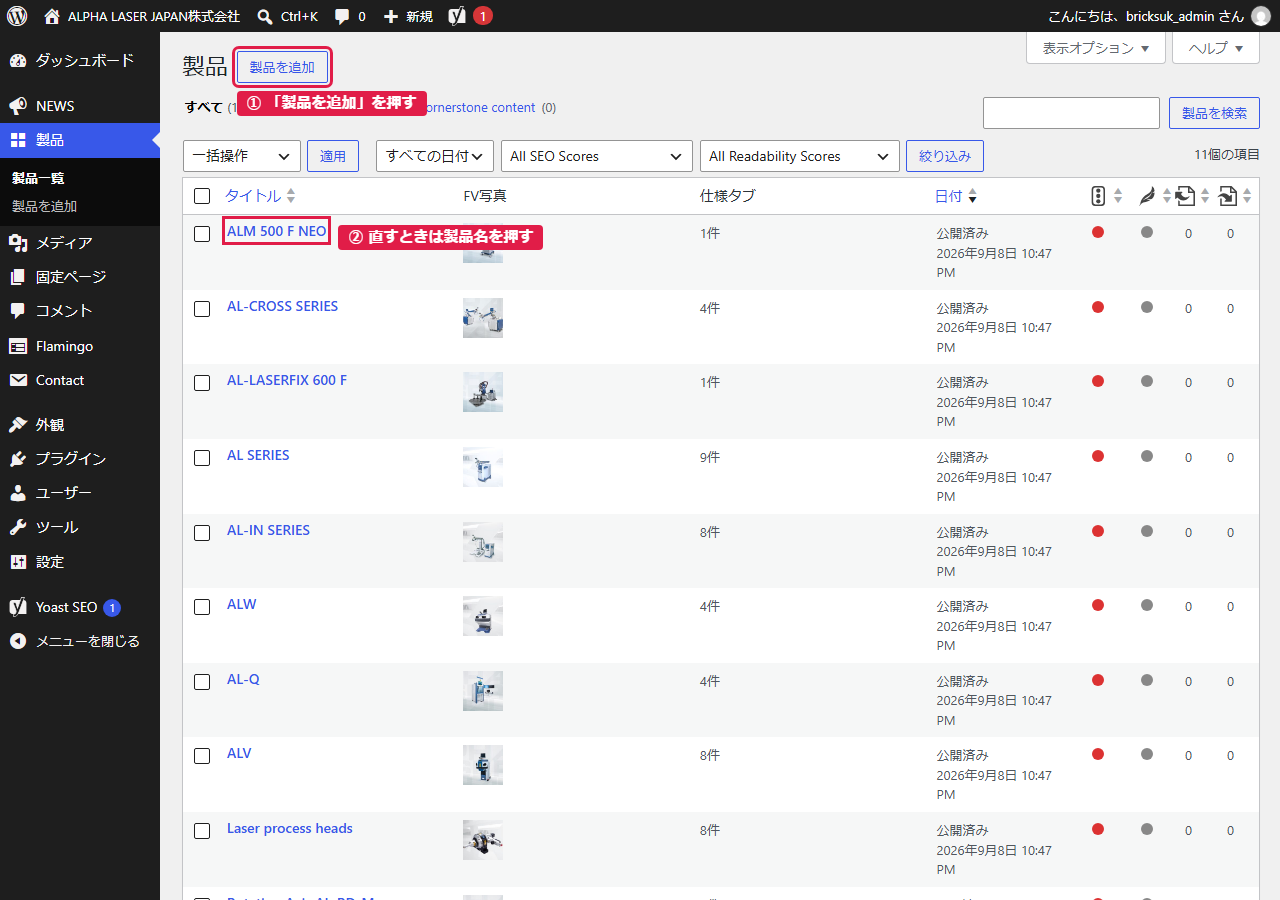
Task: Click the 製品を追加 button beside heading
Action: 282,67
